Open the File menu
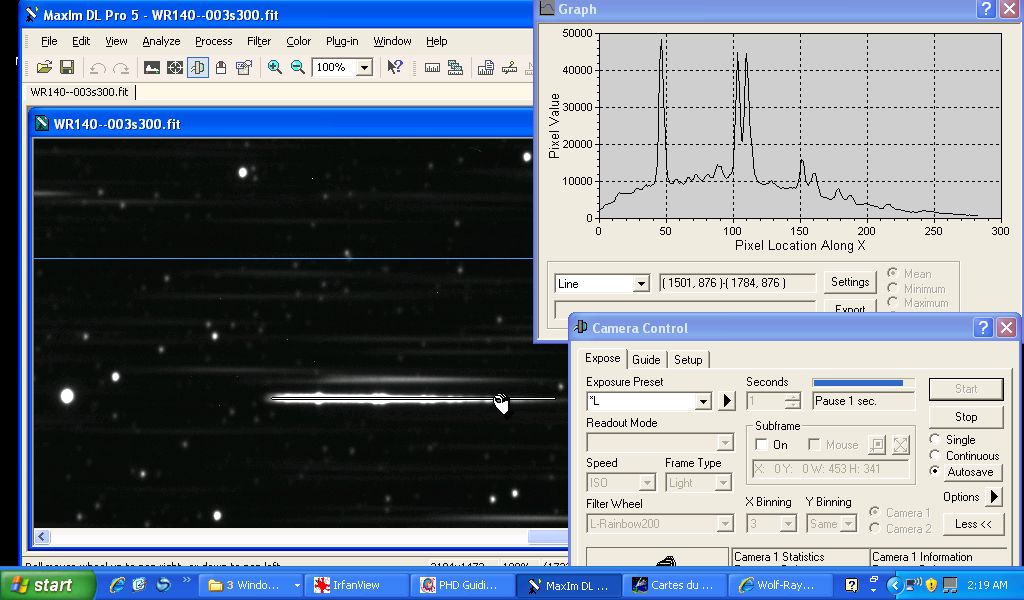Screen dimensions: 1024x600 pyautogui.click(x=49, y=41)
